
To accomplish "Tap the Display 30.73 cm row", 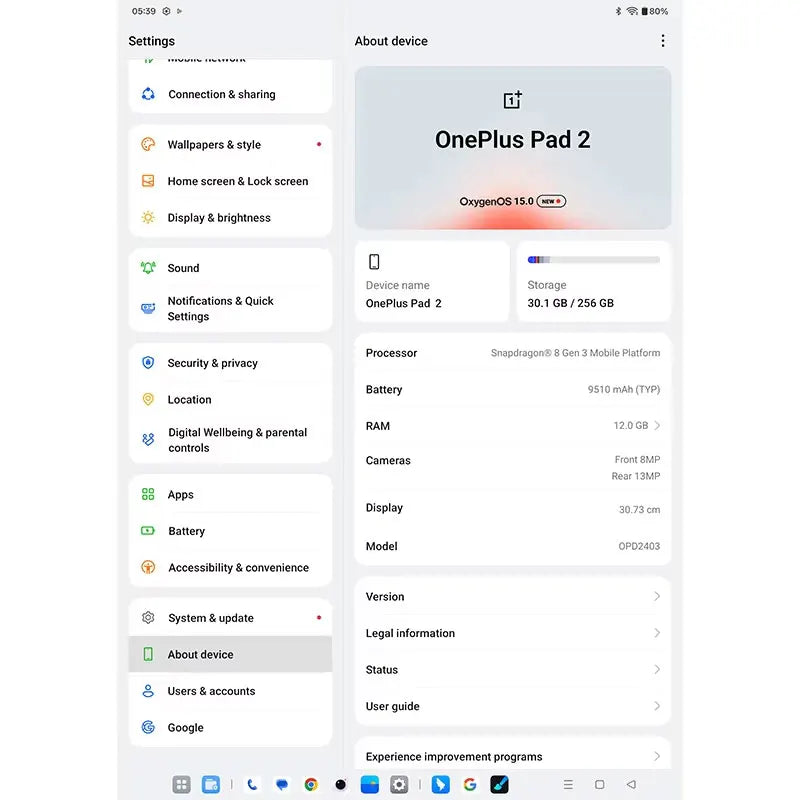I will coord(513,508).
